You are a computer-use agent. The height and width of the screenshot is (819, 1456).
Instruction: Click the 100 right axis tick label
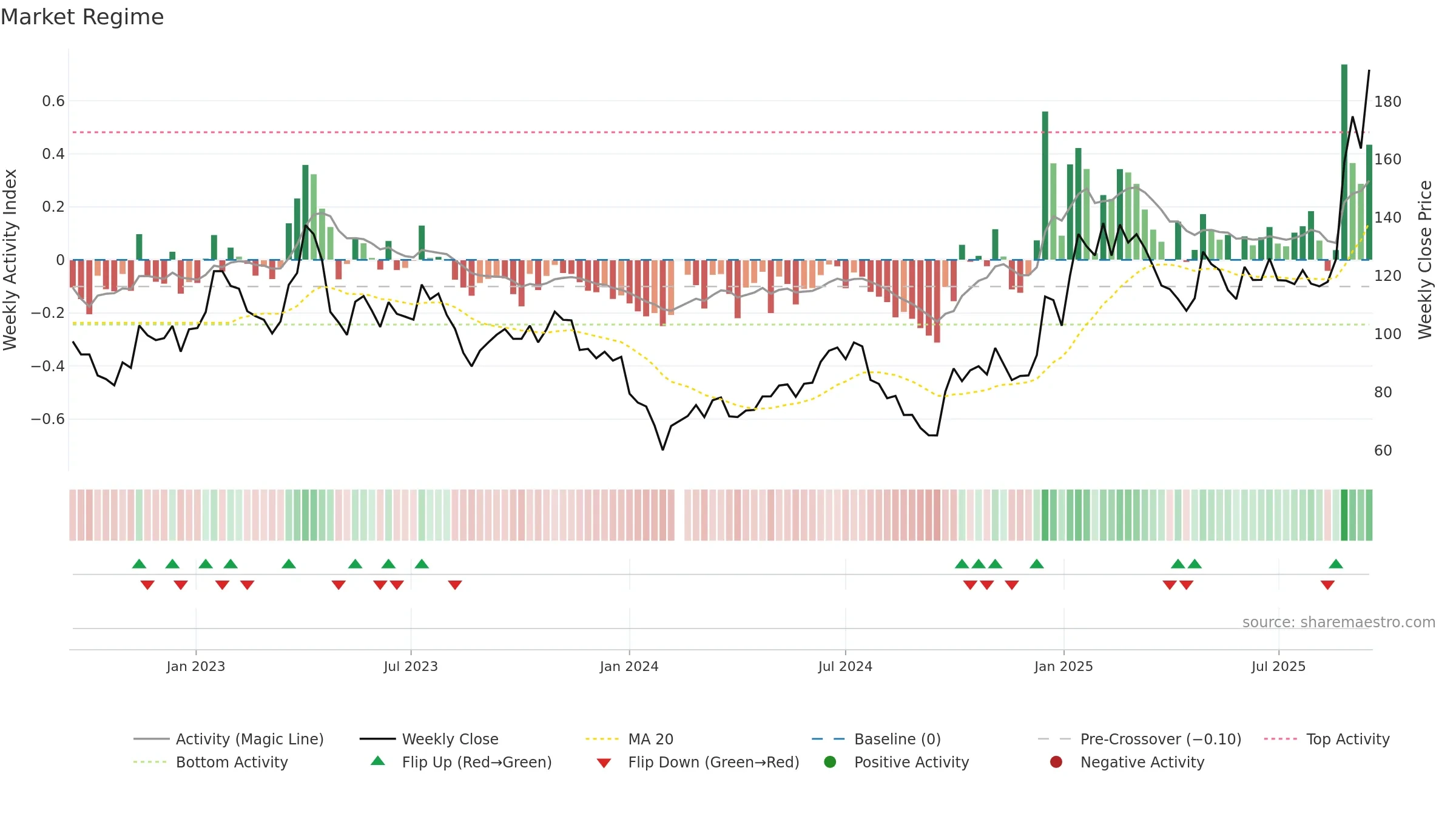(1388, 334)
